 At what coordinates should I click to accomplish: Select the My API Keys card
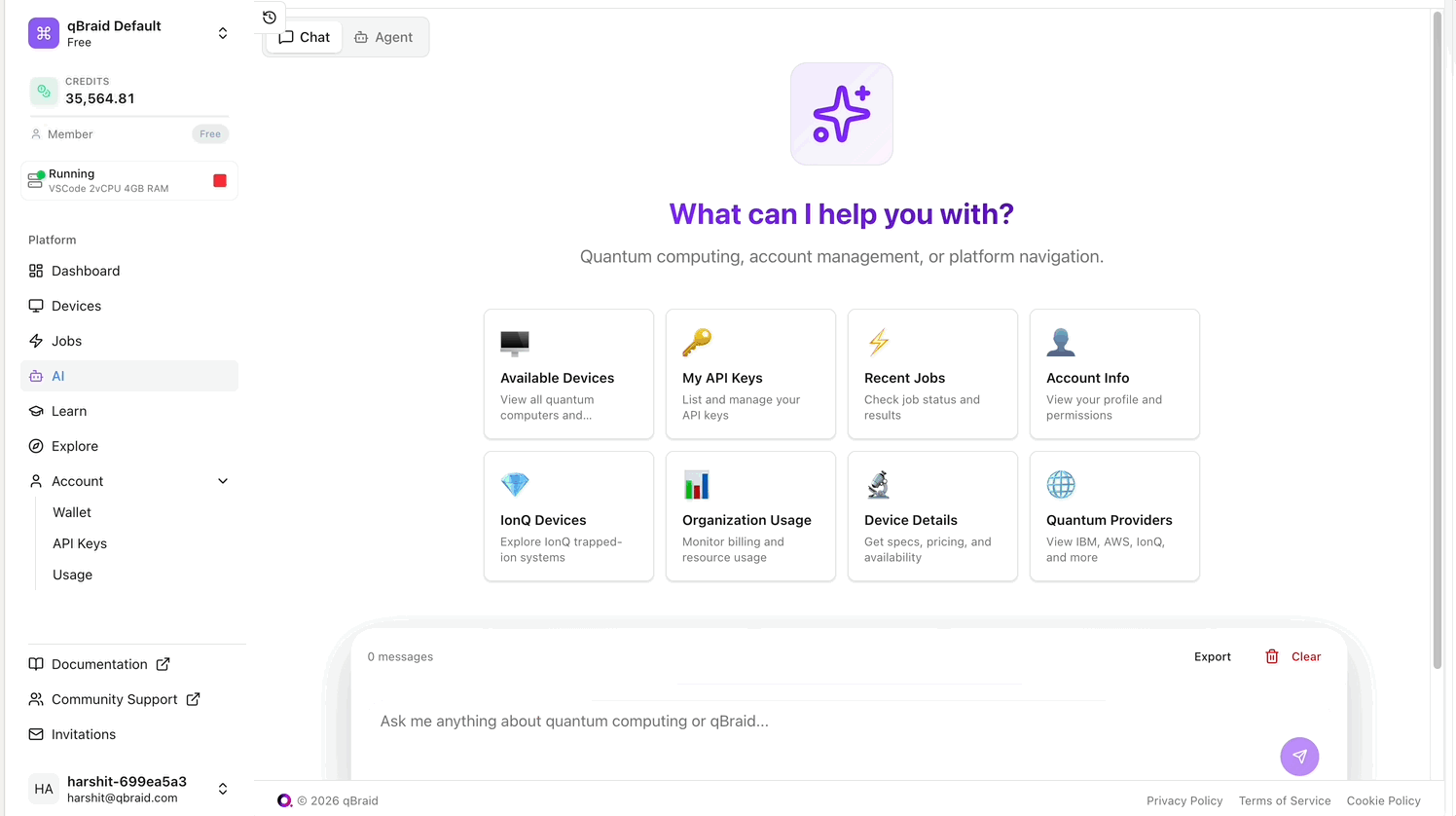tap(750, 374)
